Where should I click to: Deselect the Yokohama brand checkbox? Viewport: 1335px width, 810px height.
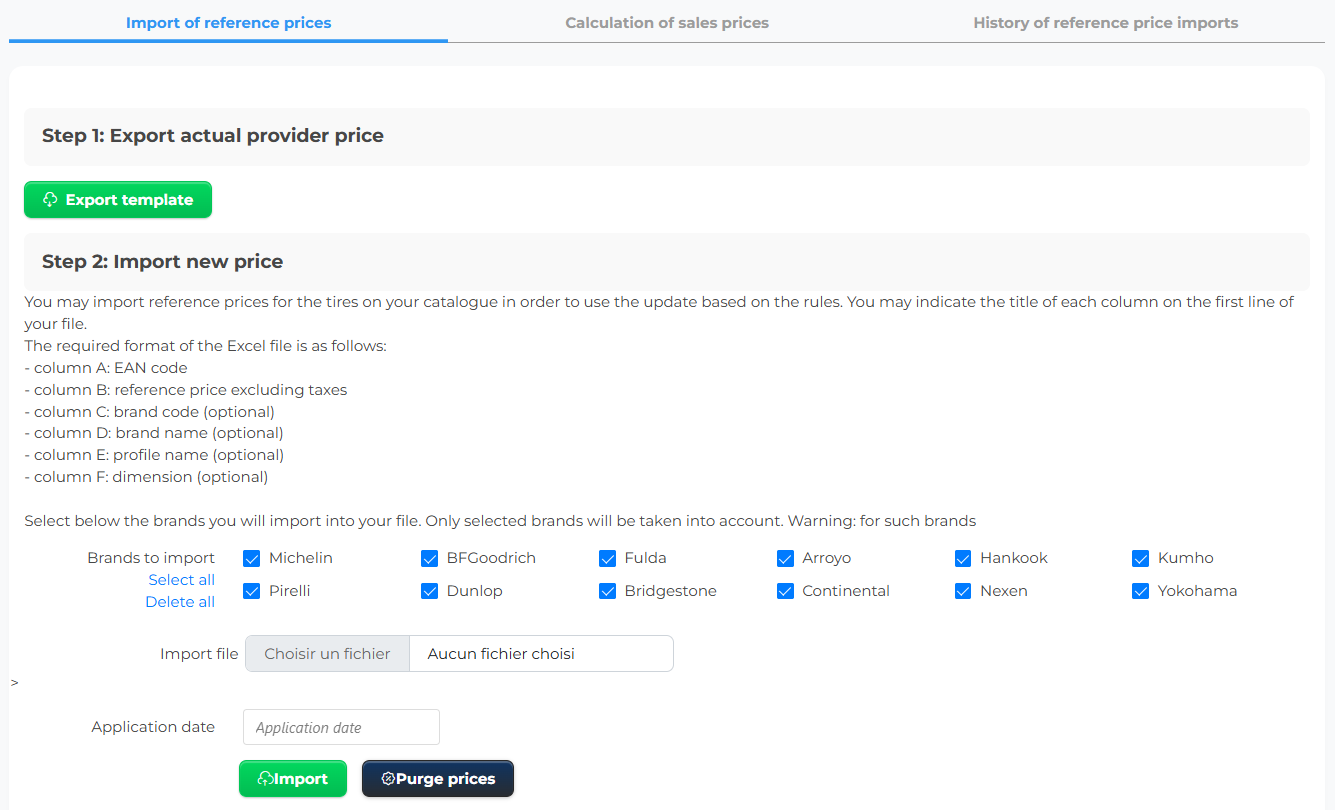(x=1141, y=591)
